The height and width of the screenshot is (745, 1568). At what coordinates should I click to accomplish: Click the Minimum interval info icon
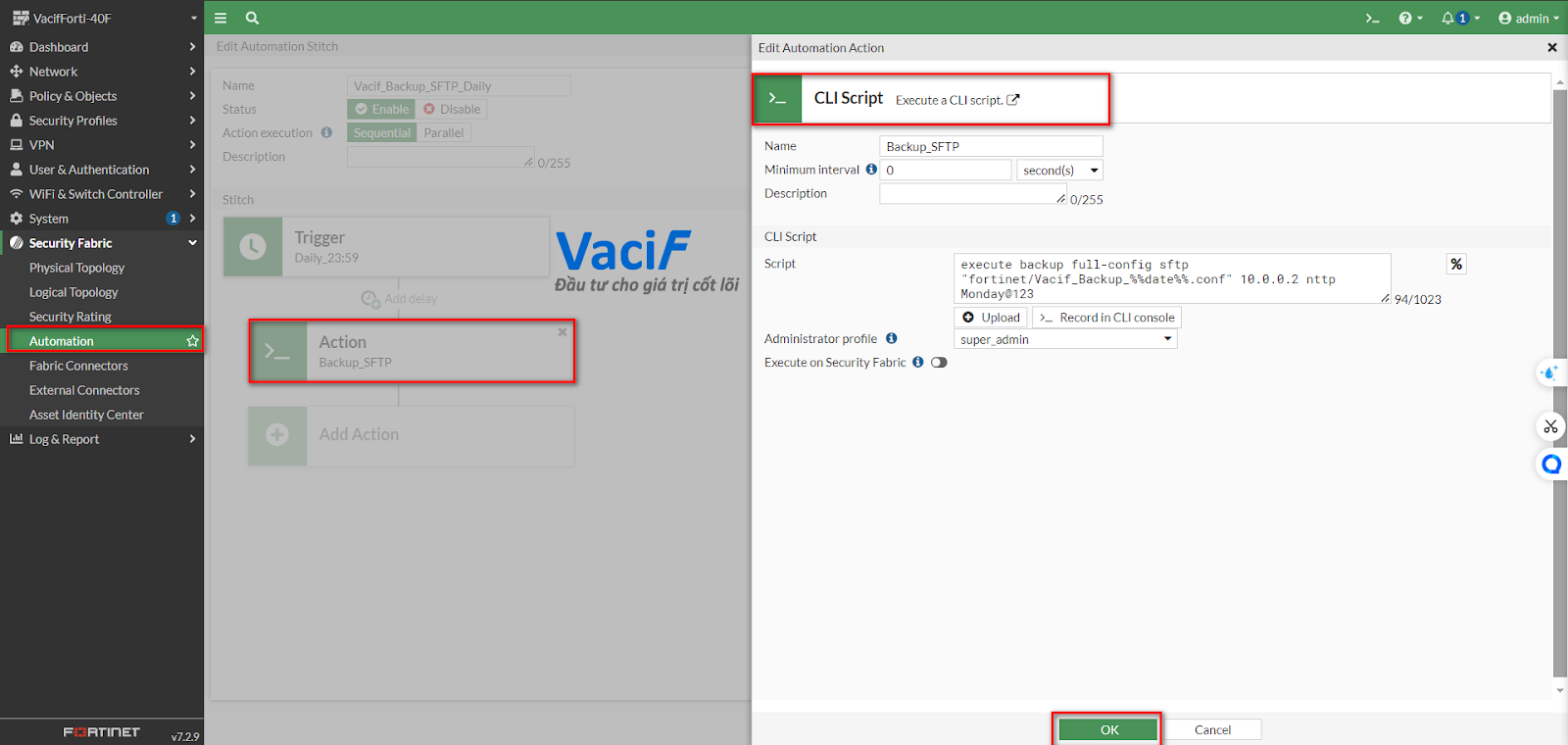[871, 170]
